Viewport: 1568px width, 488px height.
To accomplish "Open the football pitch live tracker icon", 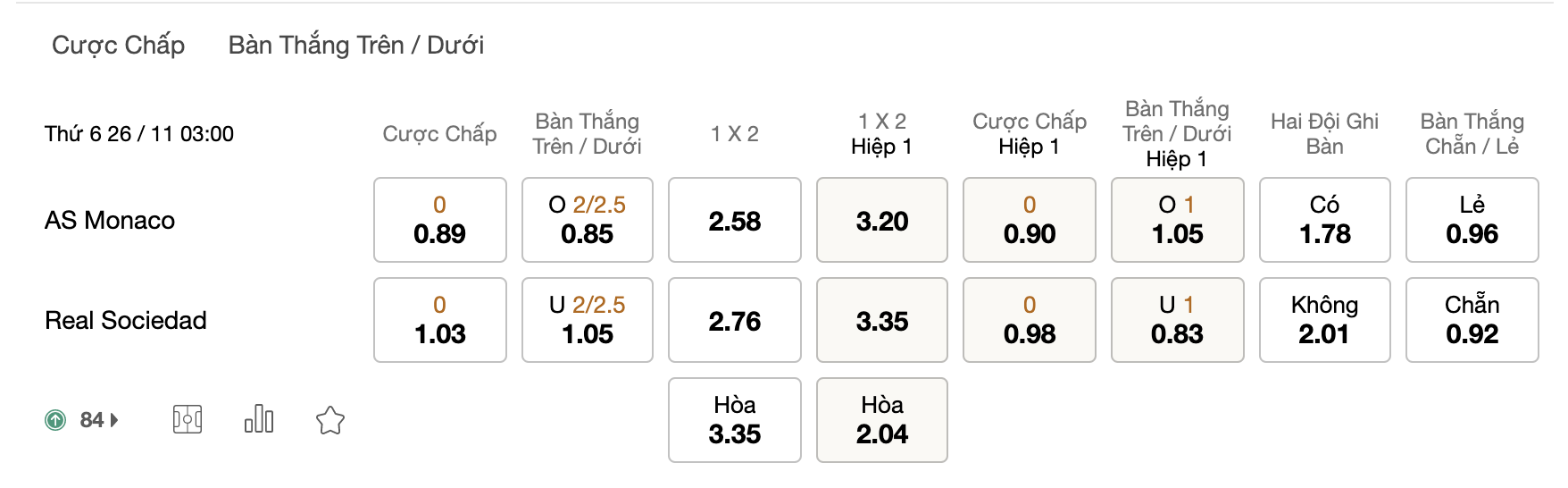I will [x=188, y=419].
